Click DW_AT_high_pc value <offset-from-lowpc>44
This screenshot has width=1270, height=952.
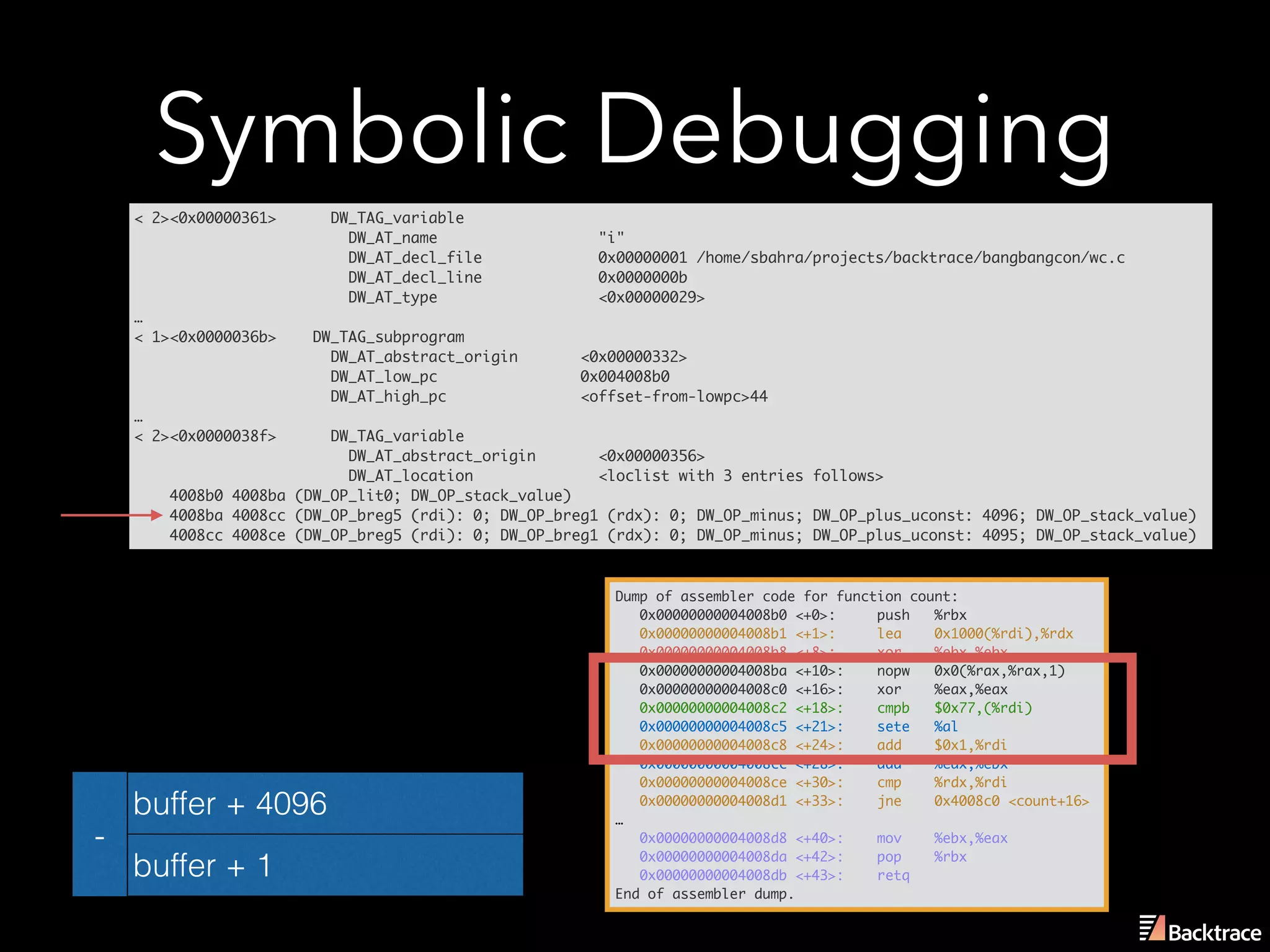coord(673,397)
